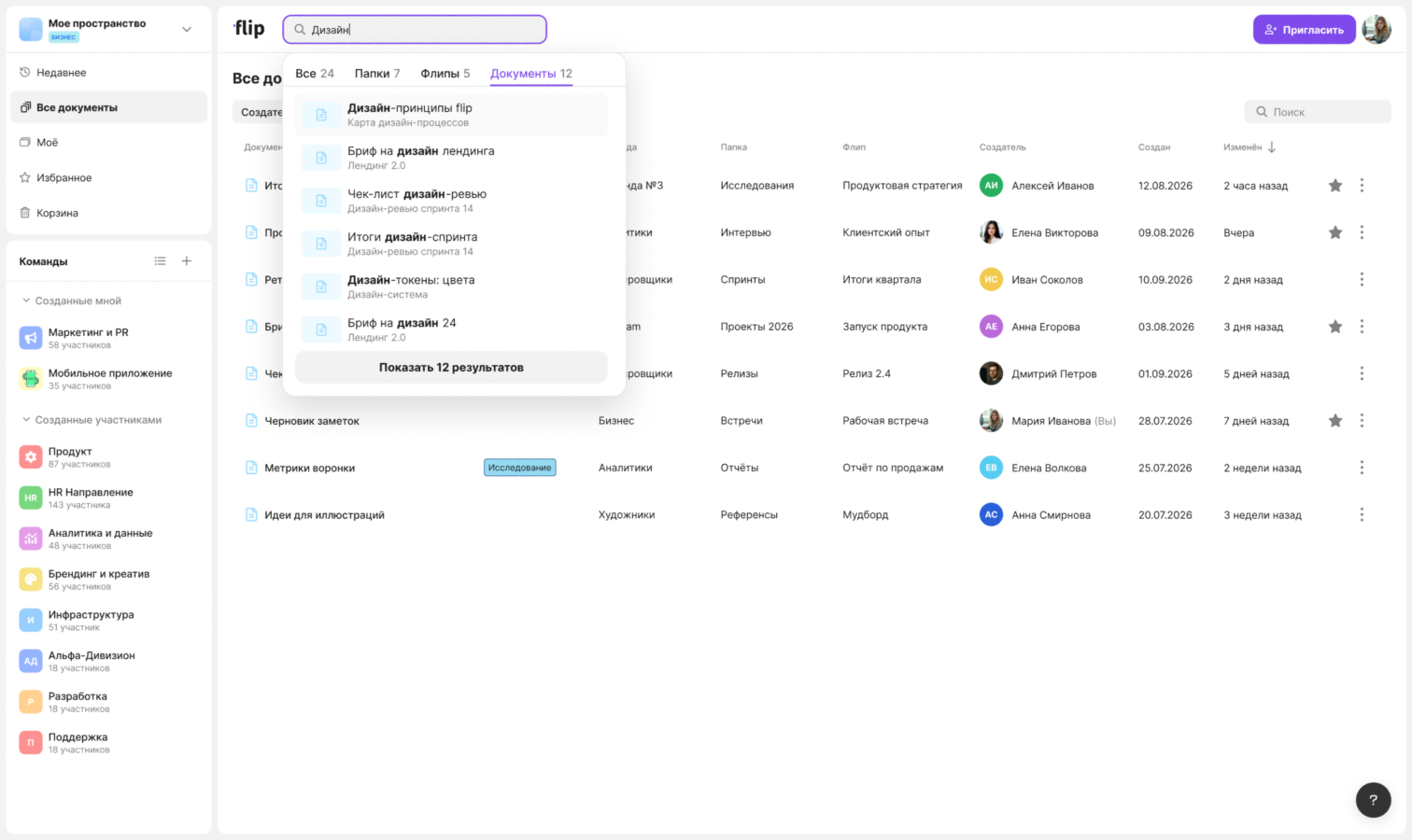Click document icon of Идеи для иллюстраций
This screenshot has width=1412, height=840.
click(x=251, y=514)
